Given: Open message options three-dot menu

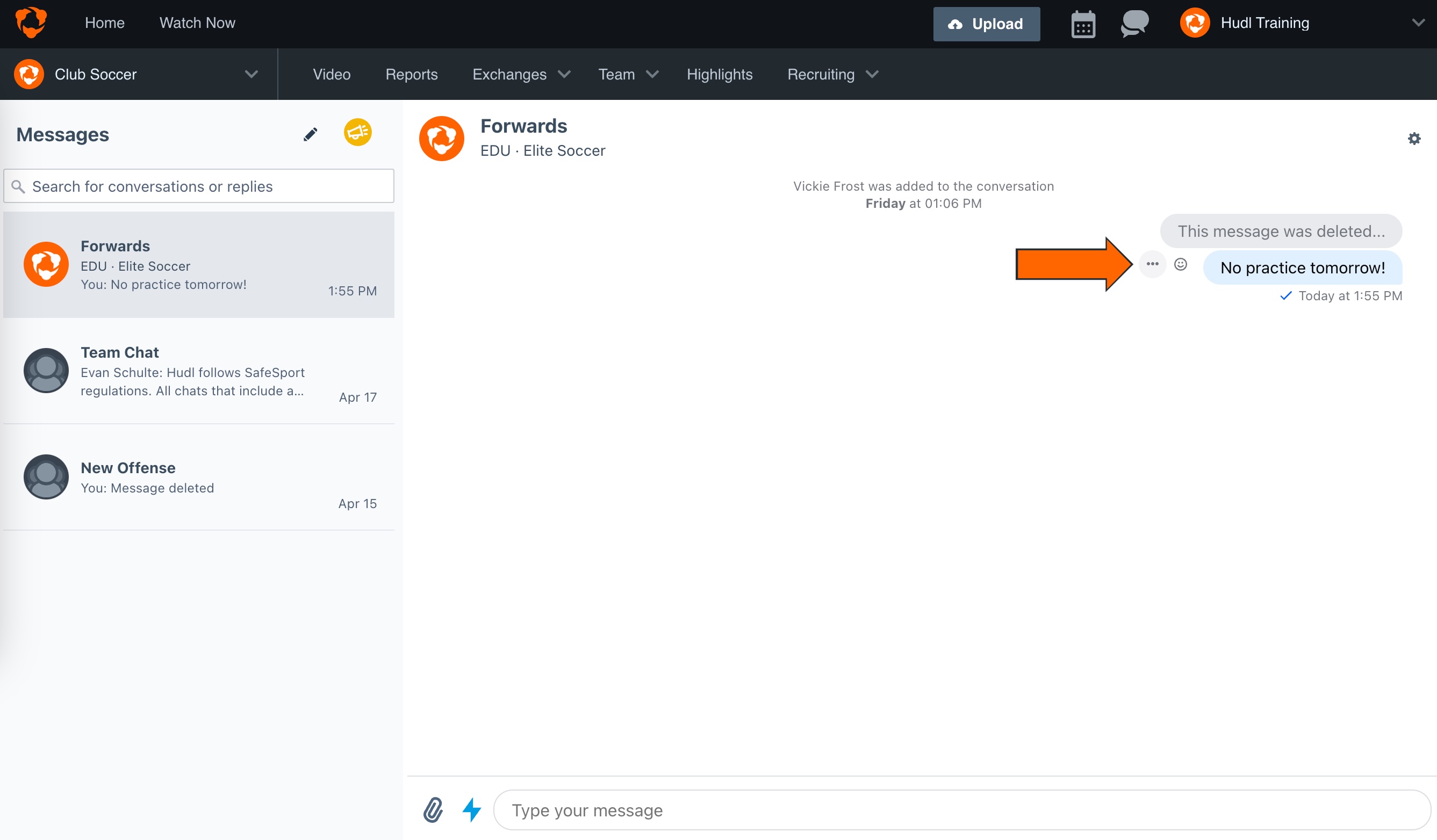Looking at the screenshot, I should pos(1153,264).
